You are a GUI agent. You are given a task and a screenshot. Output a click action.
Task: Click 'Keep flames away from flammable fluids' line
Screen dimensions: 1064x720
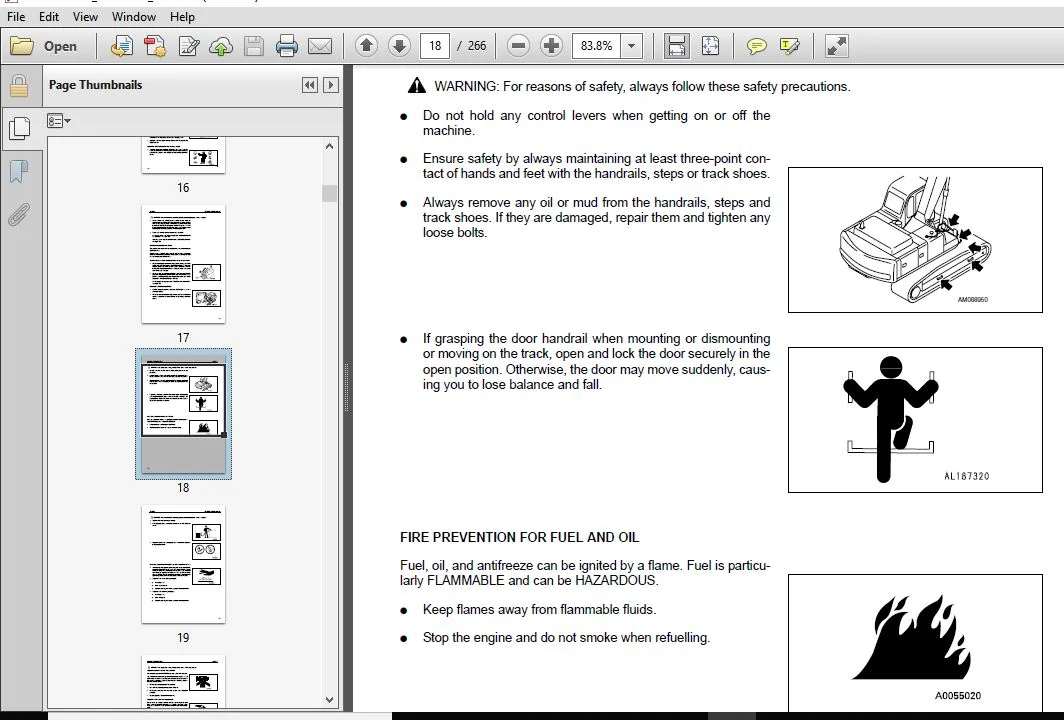pyautogui.click(x=539, y=609)
